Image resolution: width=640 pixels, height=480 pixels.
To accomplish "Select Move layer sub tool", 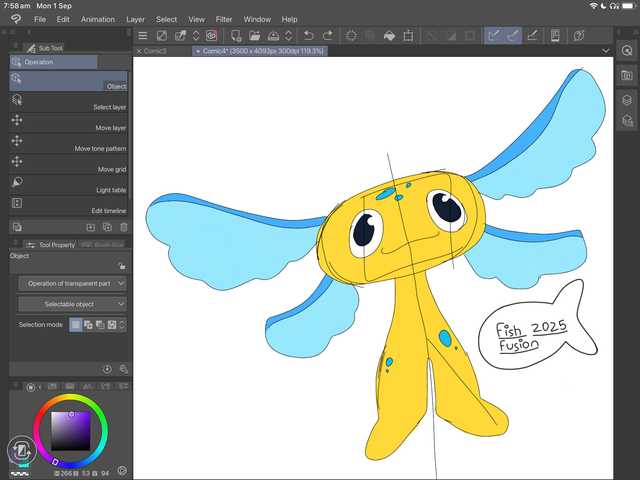I will 68,124.
